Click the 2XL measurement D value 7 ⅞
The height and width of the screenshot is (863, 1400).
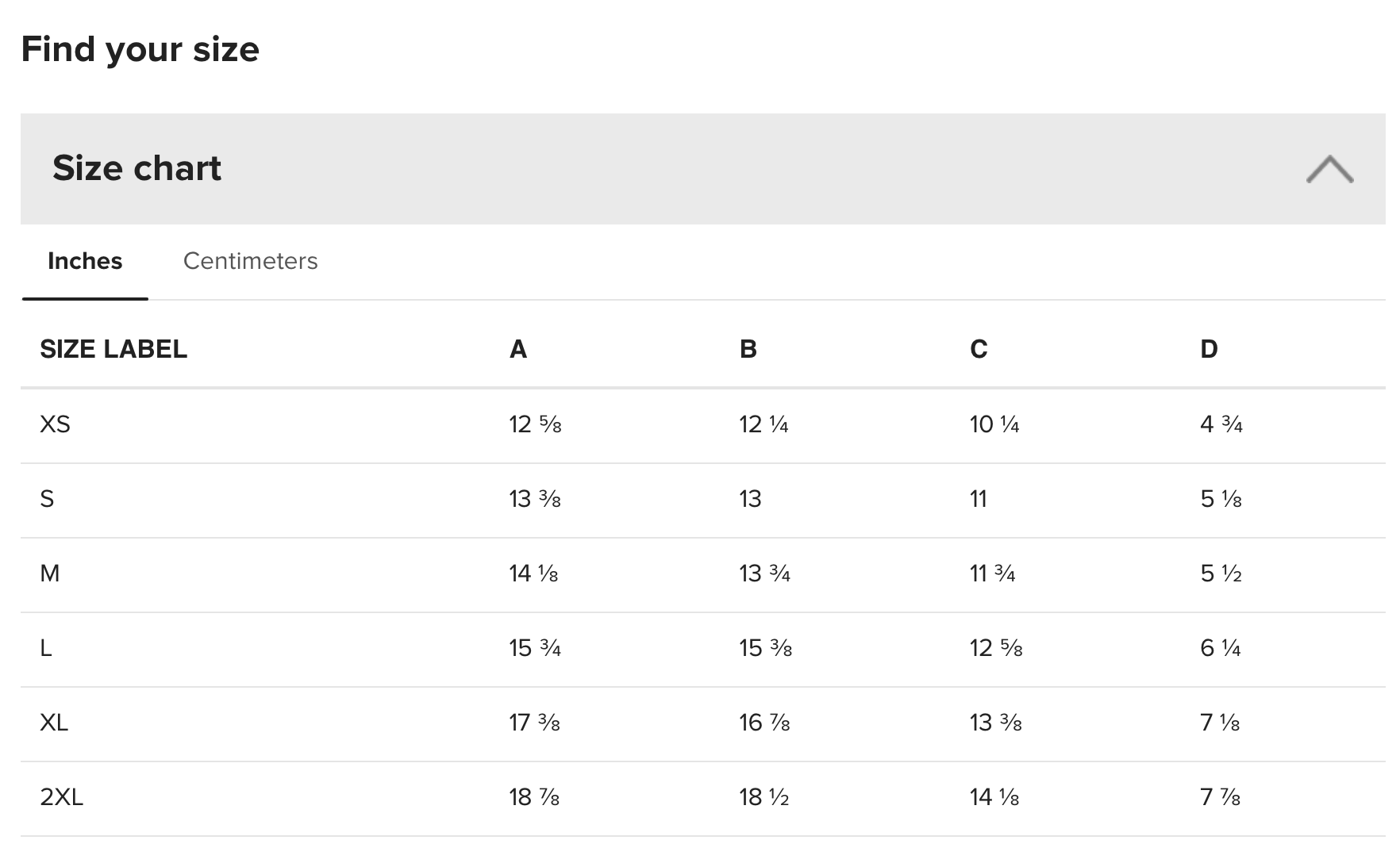pos(1220,797)
